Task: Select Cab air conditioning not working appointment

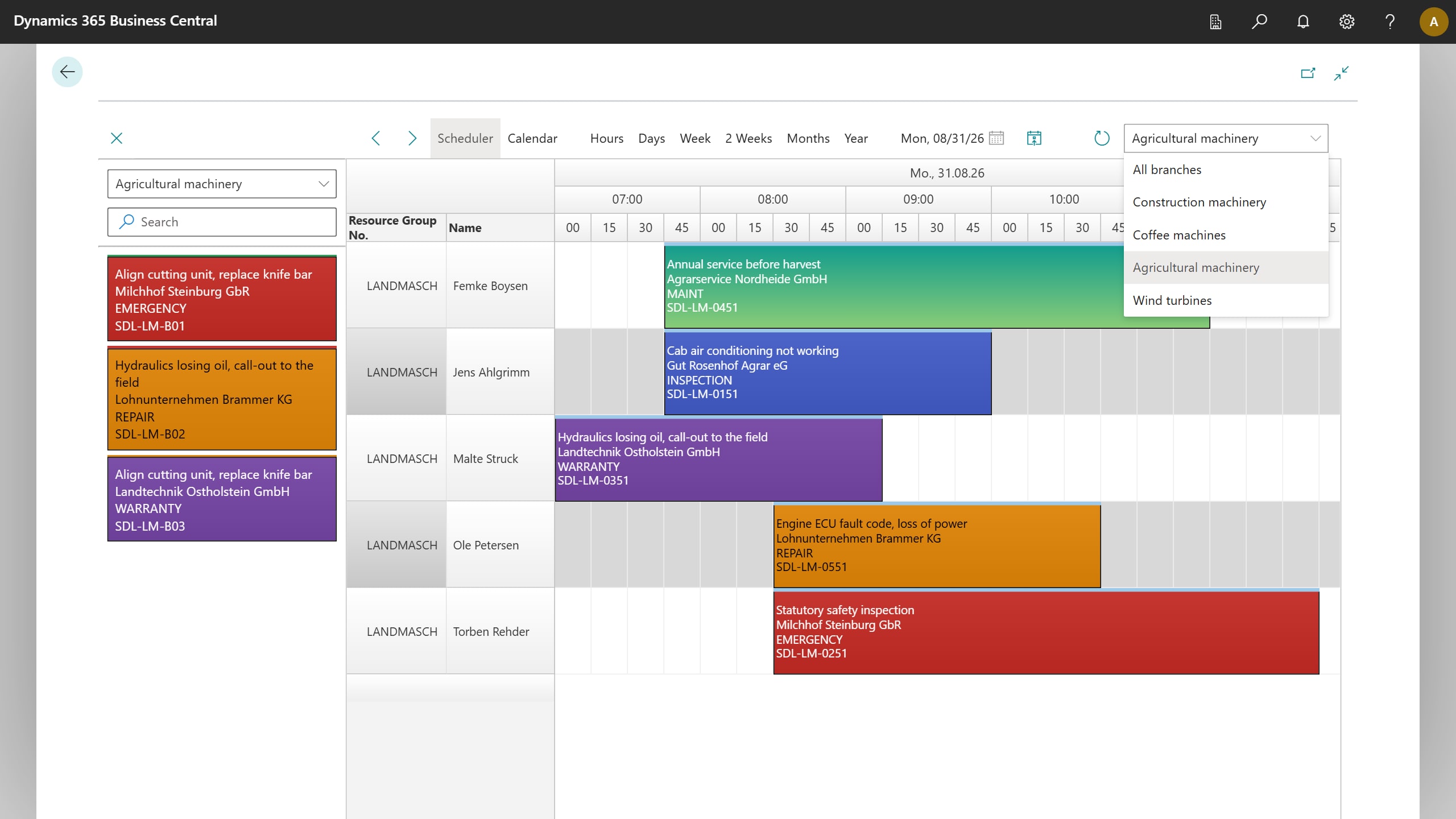Action: click(828, 373)
